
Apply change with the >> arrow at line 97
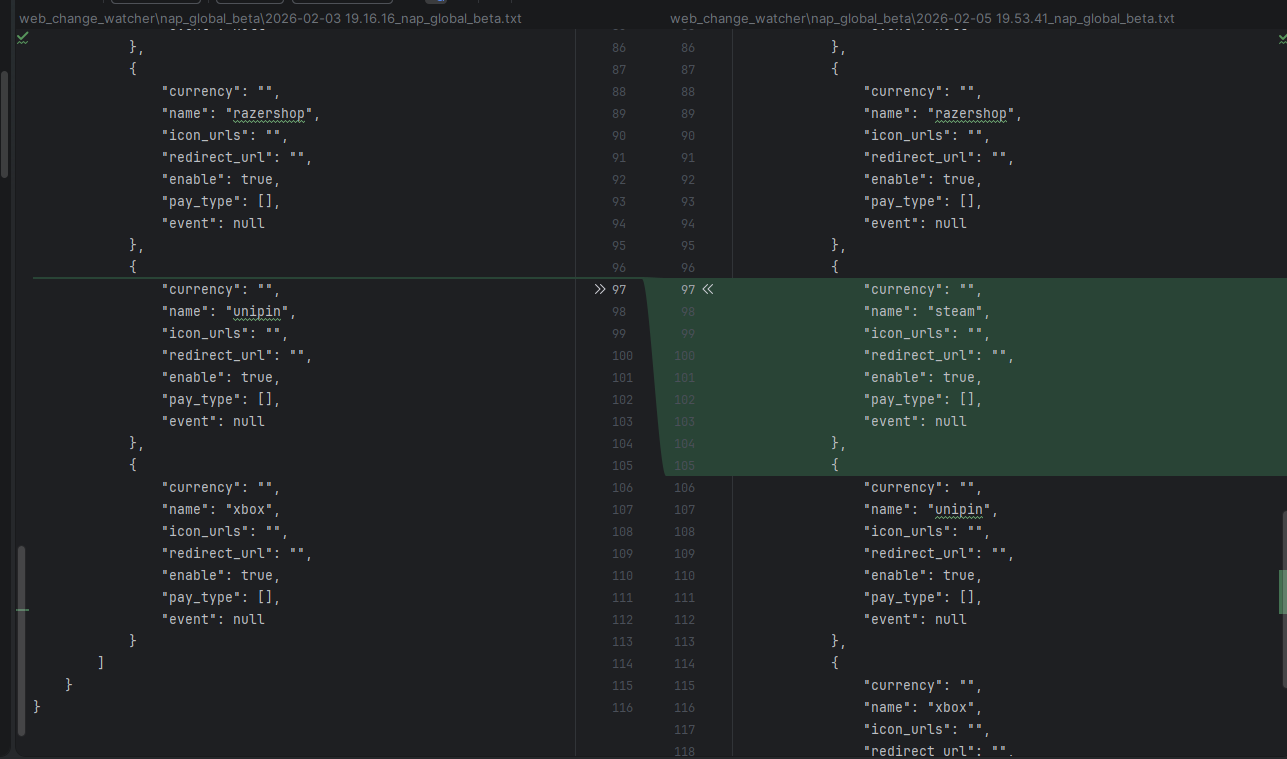click(600, 289)
